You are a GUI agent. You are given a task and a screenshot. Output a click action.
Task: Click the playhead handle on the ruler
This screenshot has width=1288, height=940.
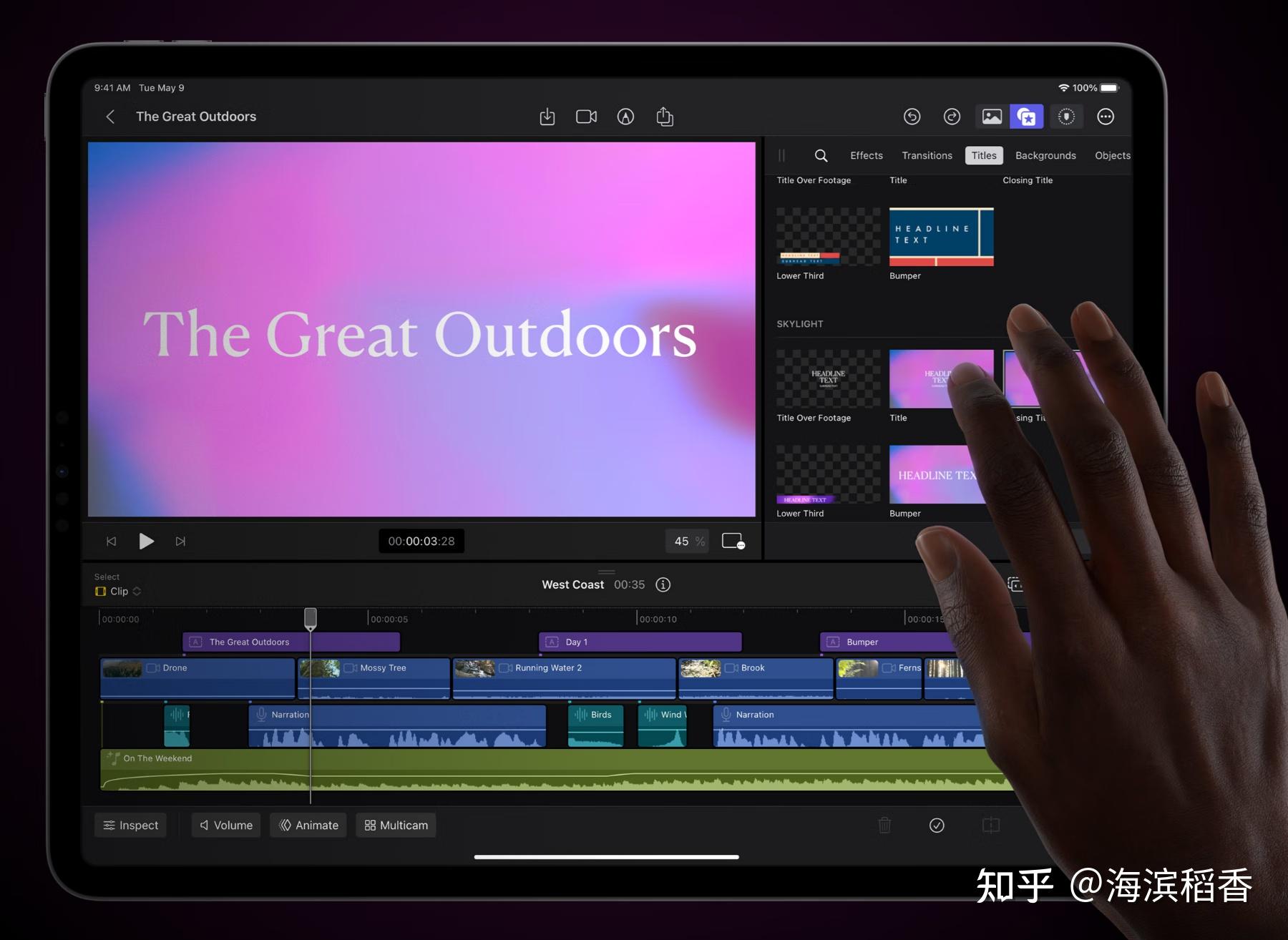(311, 618)
